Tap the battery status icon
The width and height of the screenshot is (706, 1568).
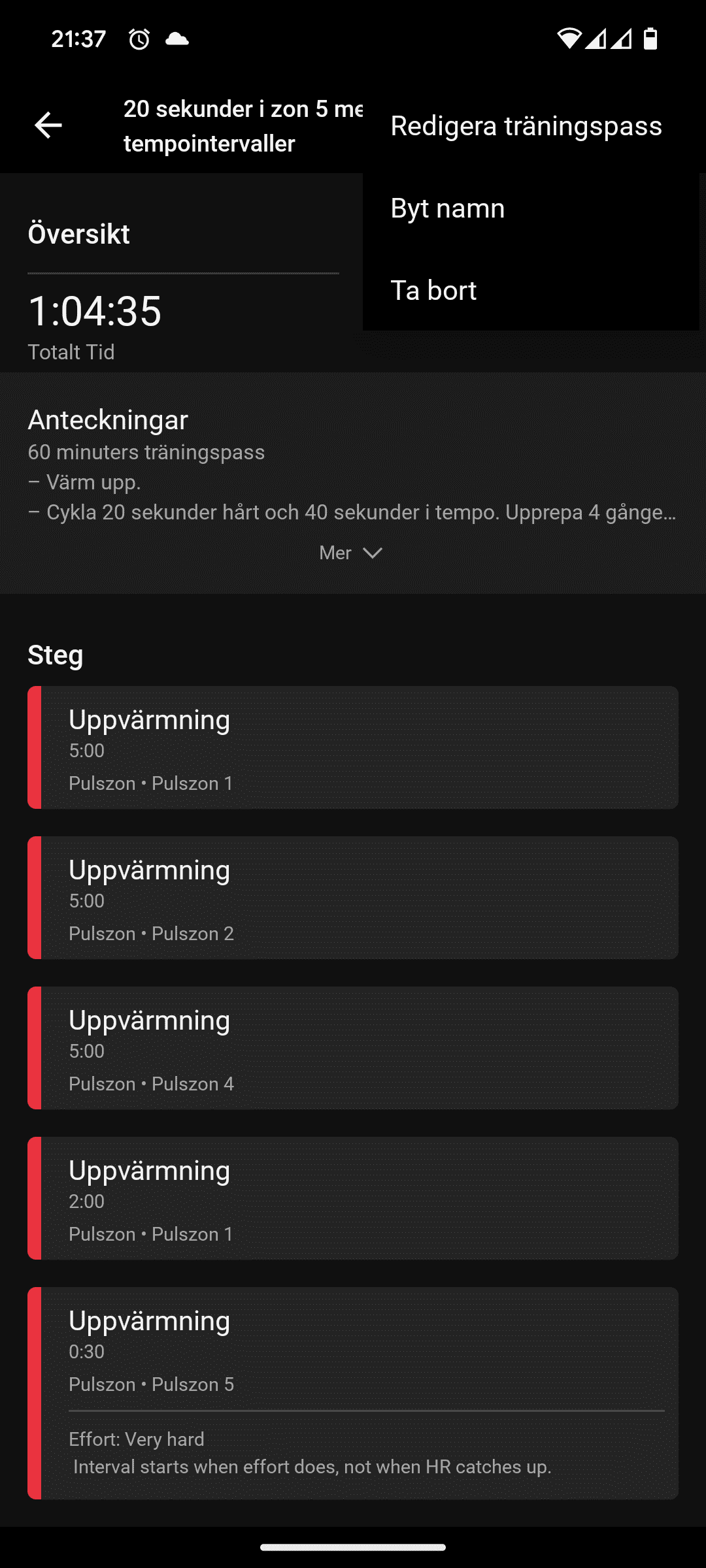(650, 39)
